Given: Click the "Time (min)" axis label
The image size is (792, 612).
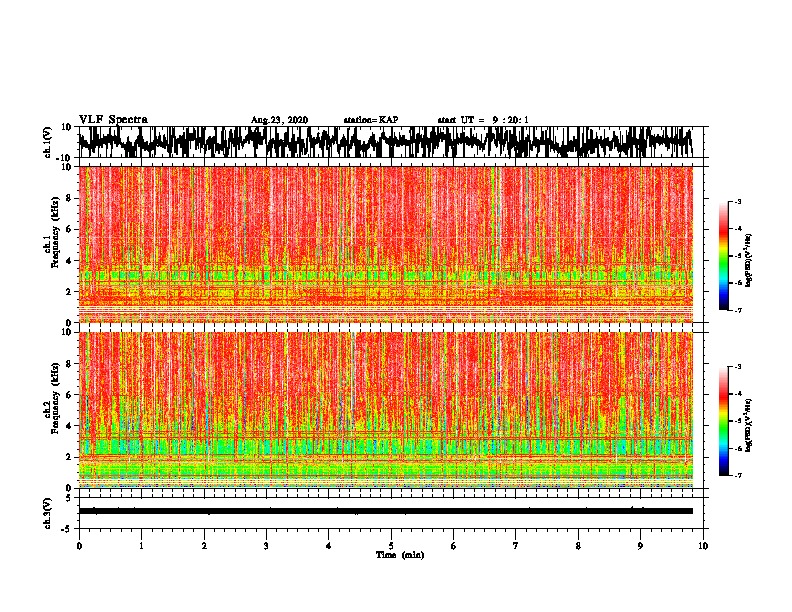Looking at the screenshot, I should [x=400, y=555].
